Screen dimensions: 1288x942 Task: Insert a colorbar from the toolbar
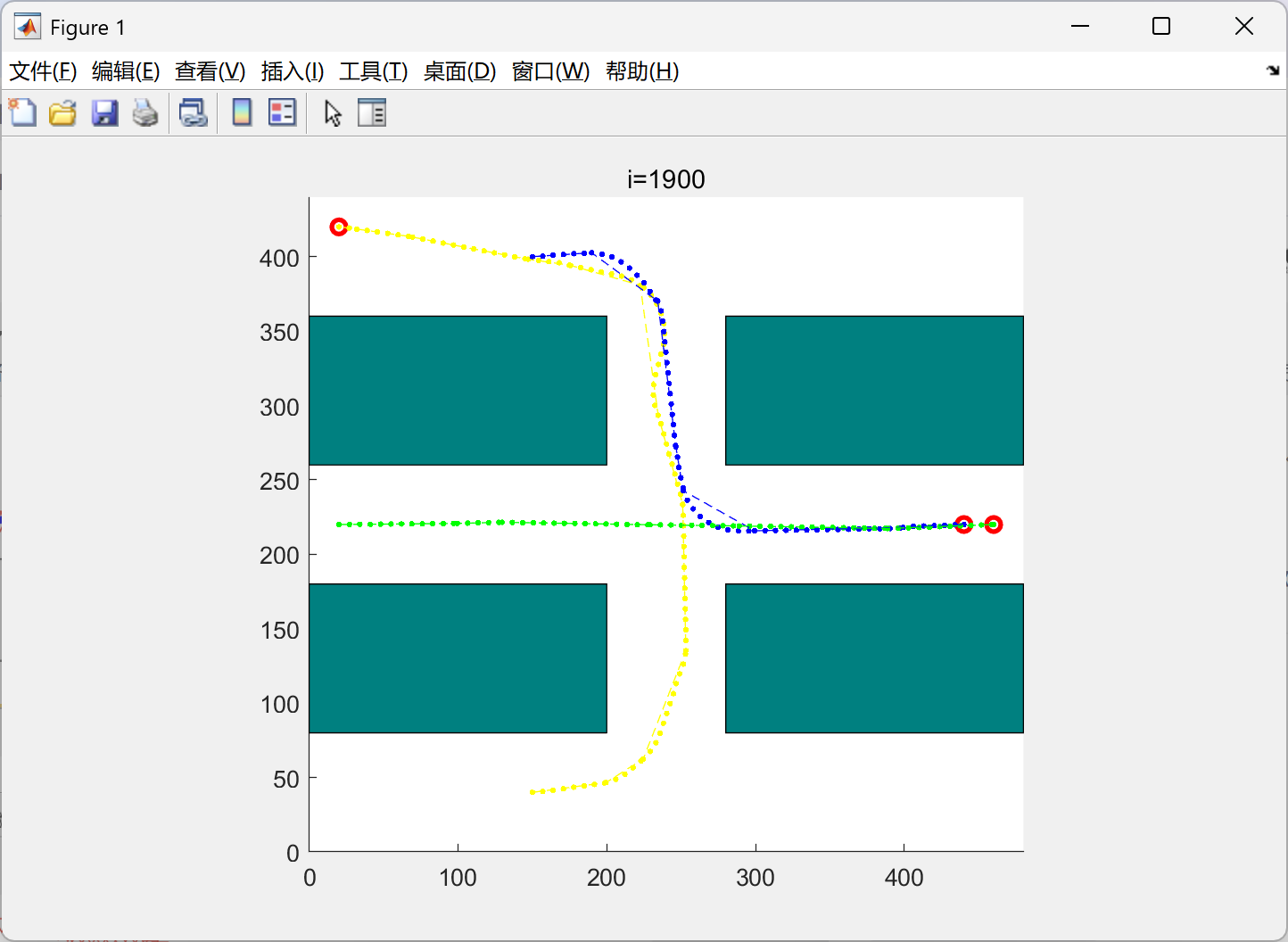coord(242,112)
